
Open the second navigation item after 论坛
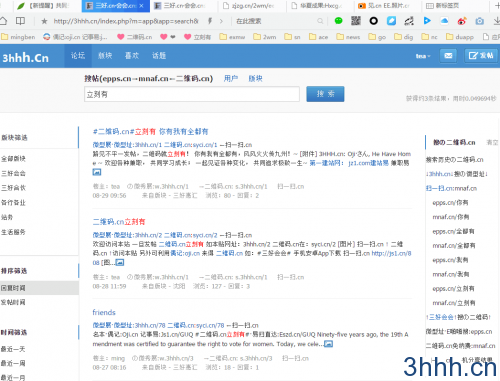[105, 56]
